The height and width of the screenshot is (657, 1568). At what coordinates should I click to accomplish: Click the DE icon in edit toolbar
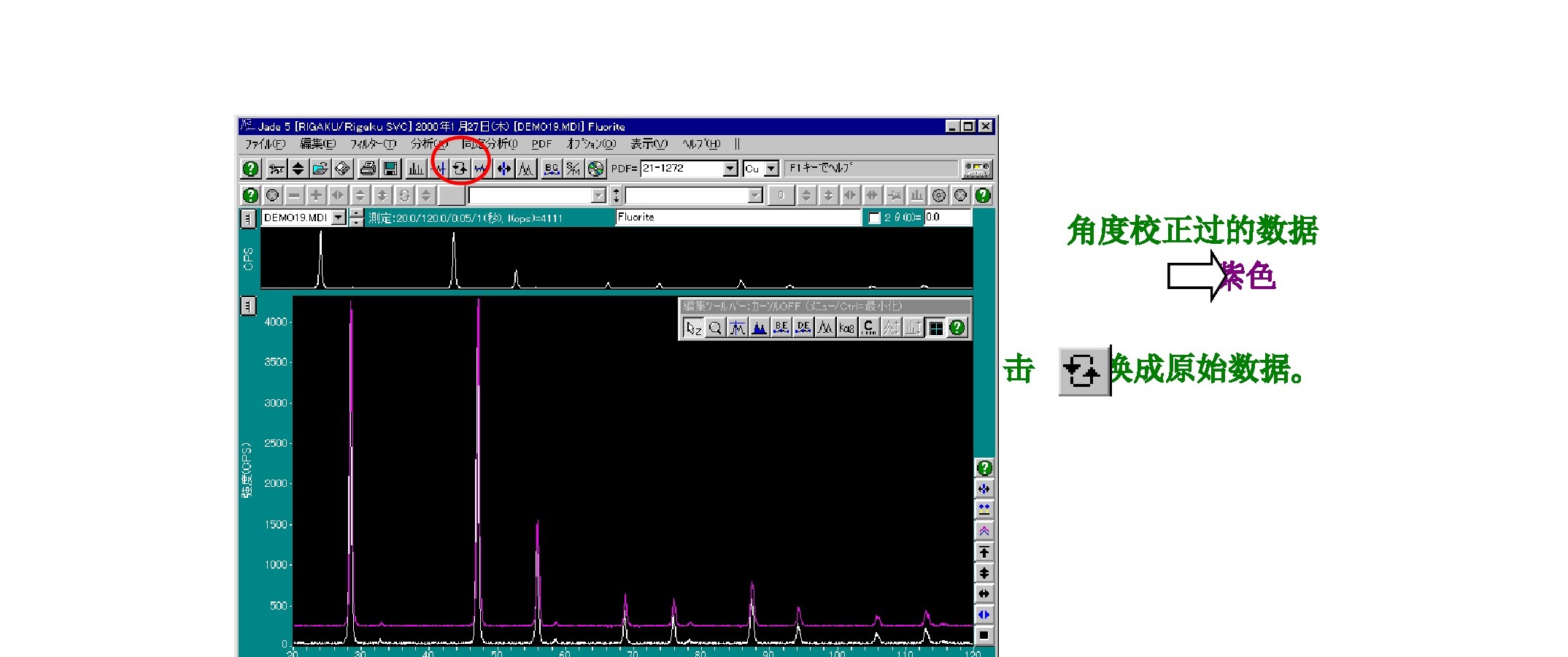point(803,328)
